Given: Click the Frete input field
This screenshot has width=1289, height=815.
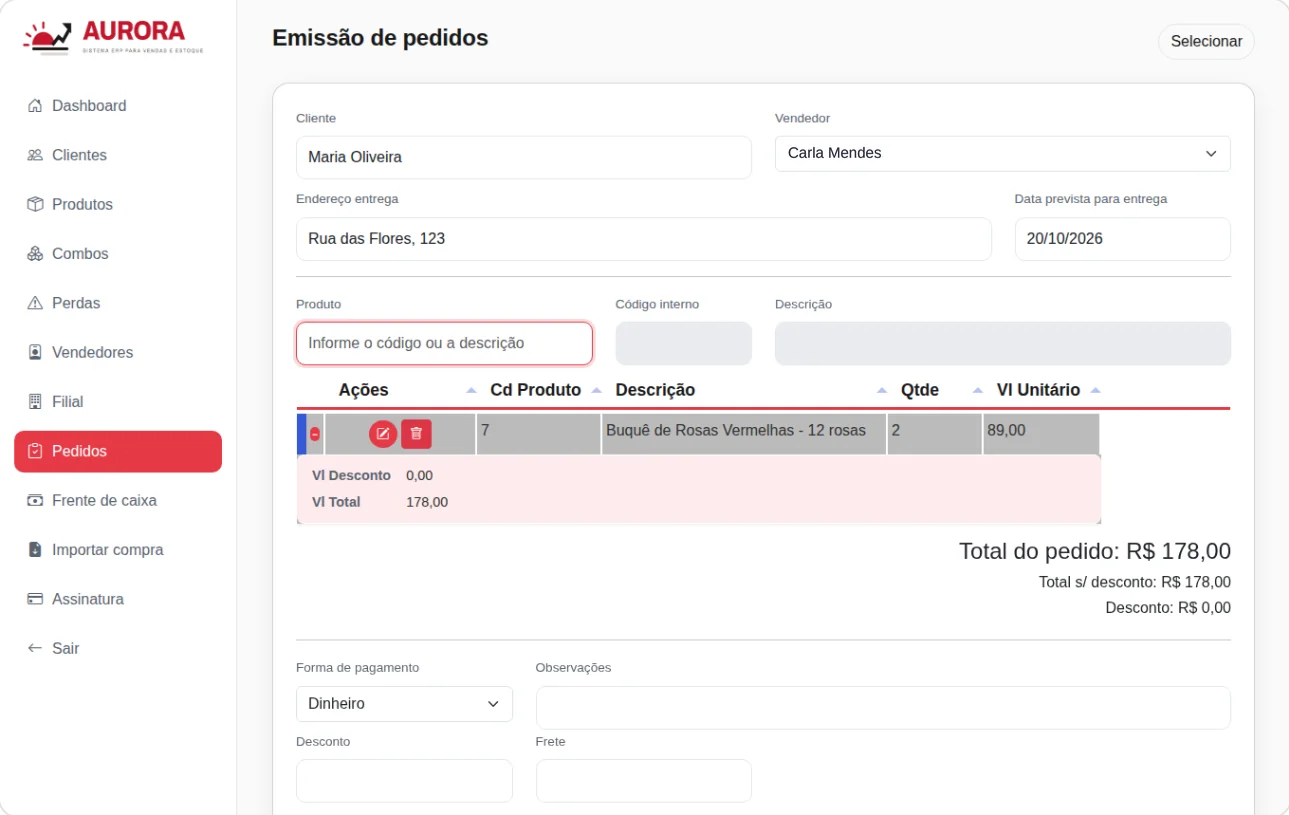Looking at the screenshot, I should pyautogui.click(x=644, y=781).
